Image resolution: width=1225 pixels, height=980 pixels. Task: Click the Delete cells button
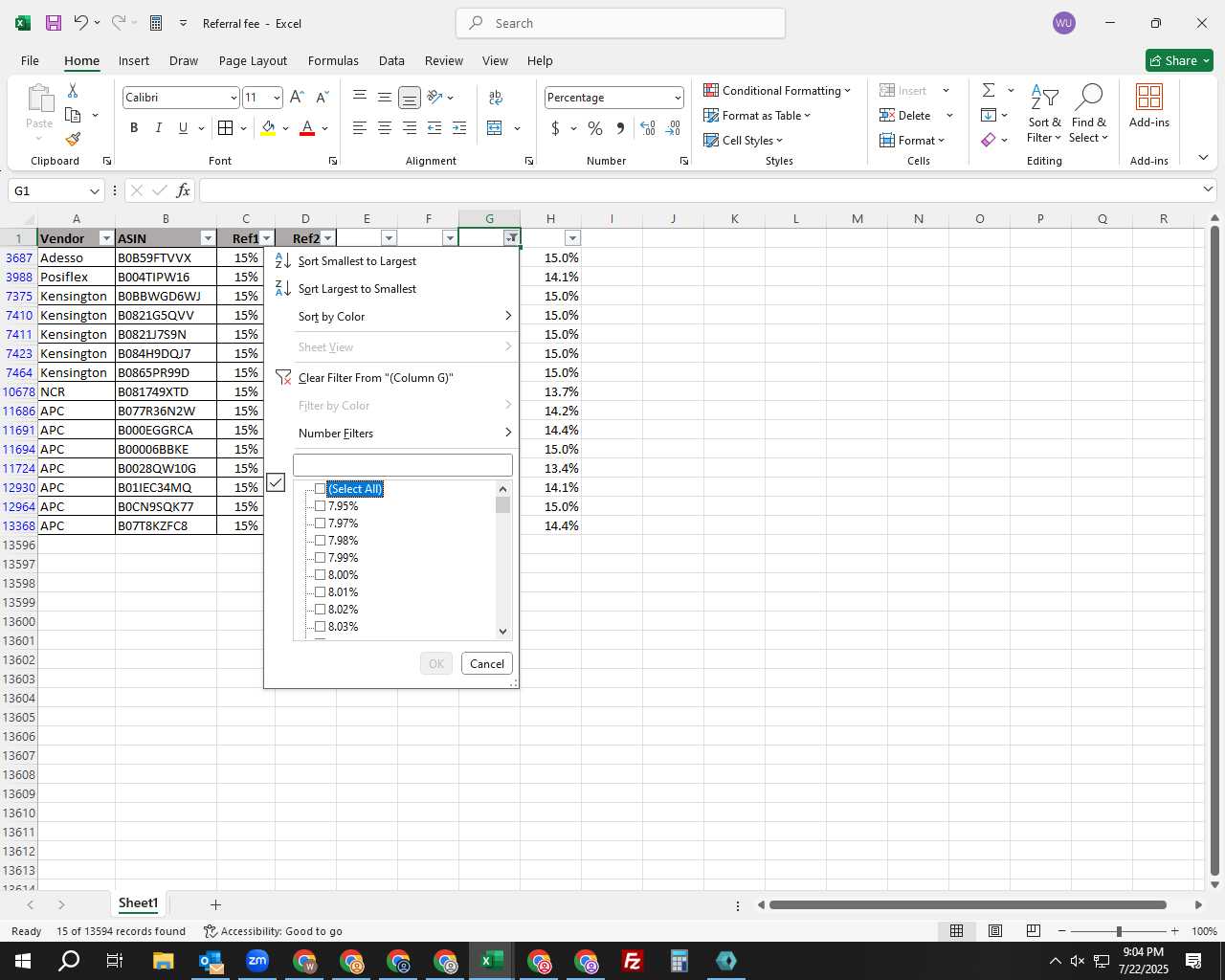click(905, 115)
